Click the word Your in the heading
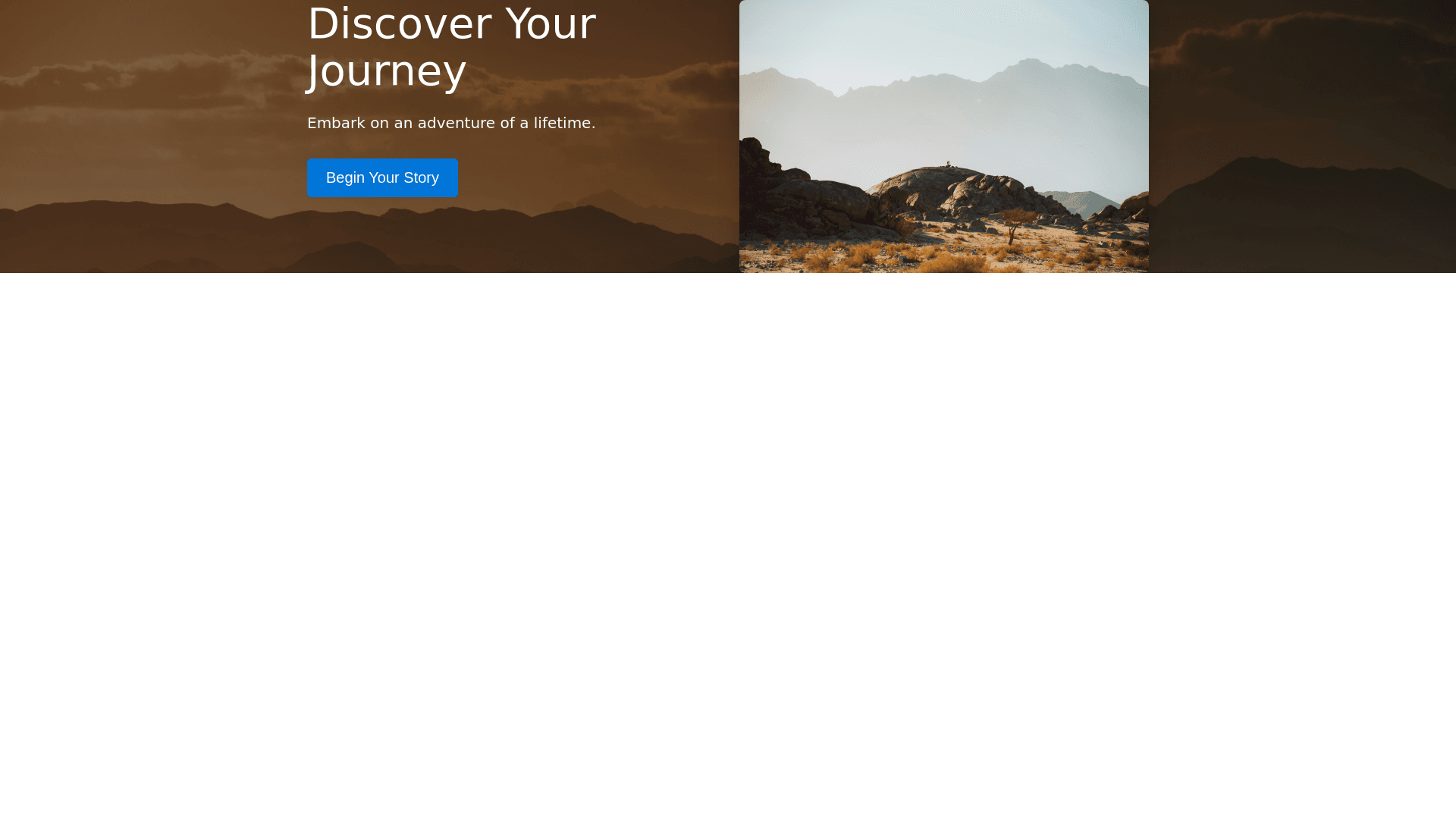 (x=551, y=24)
